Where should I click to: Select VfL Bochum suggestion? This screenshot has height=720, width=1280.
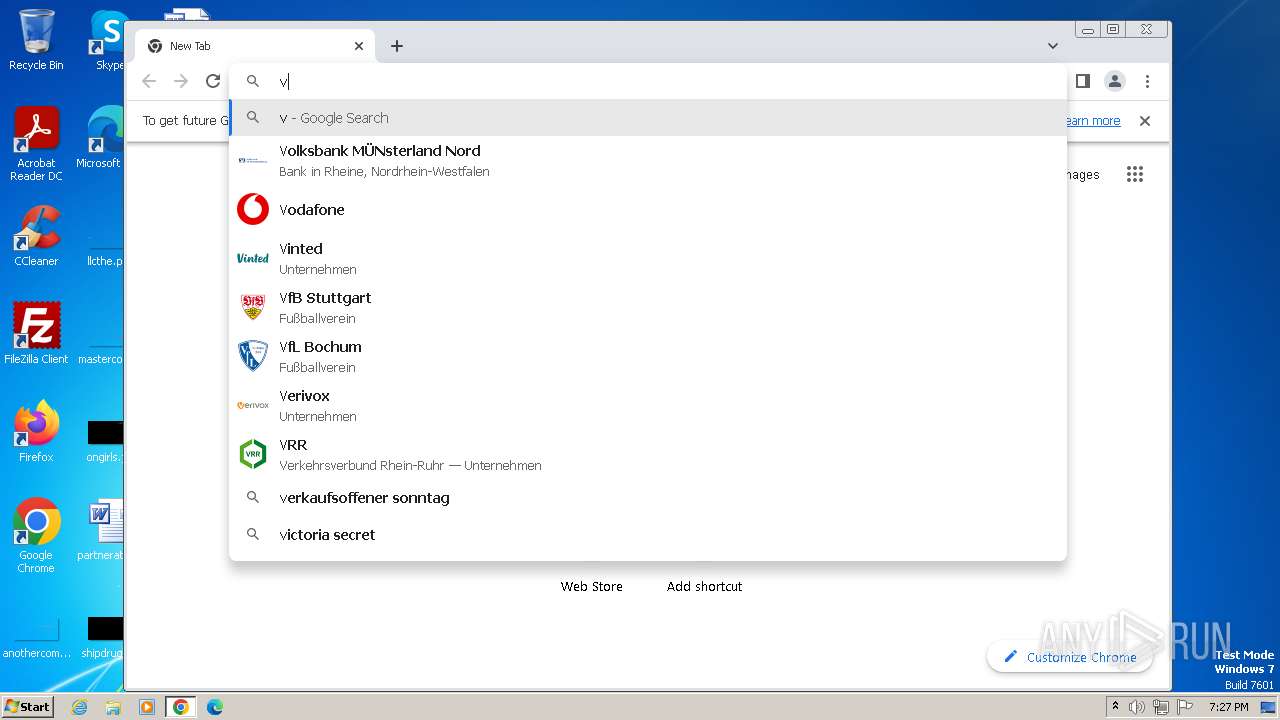648,356
